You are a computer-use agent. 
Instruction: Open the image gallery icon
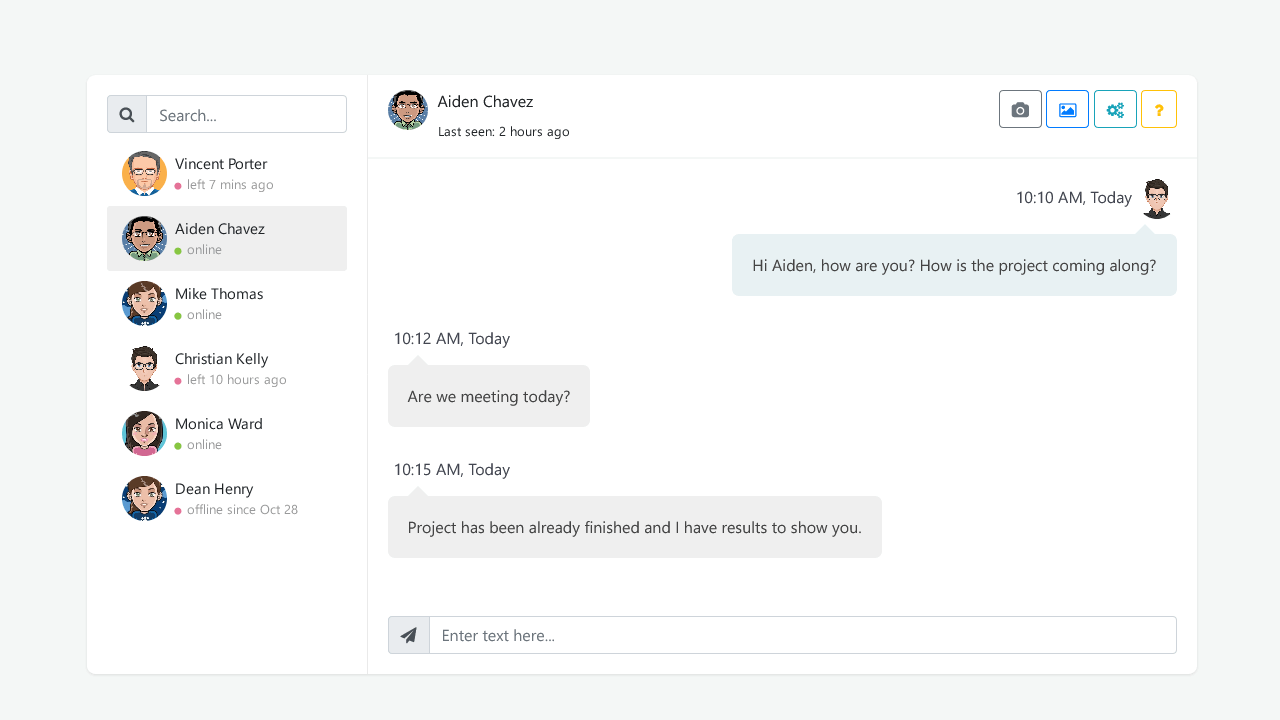[x=1067, y=109]
